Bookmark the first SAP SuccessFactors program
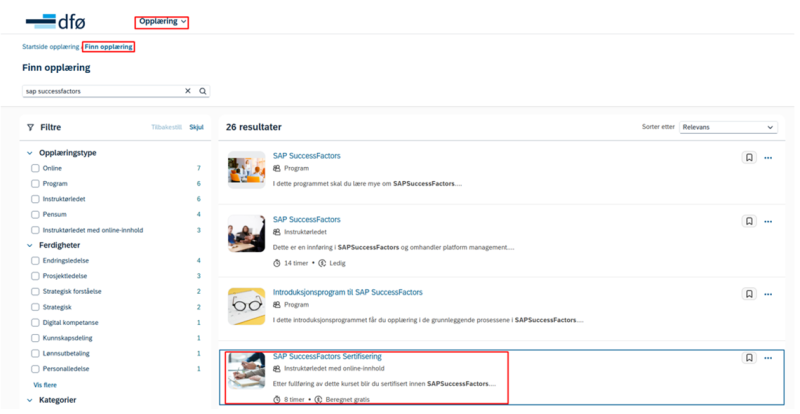Viewport: 800px width, 414px height. point(749,158)
